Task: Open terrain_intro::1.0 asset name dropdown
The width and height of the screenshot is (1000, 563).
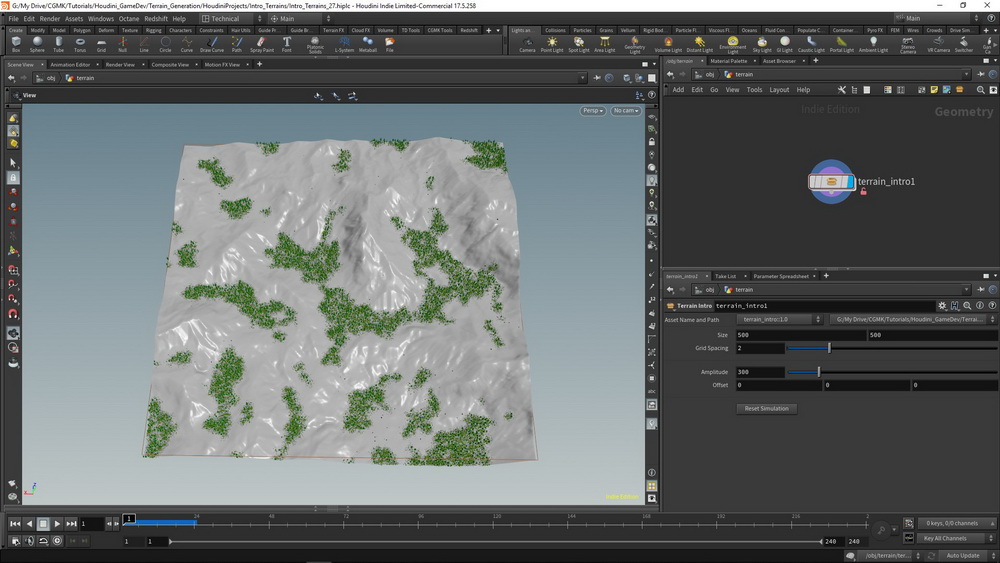Action: point(779,319)
